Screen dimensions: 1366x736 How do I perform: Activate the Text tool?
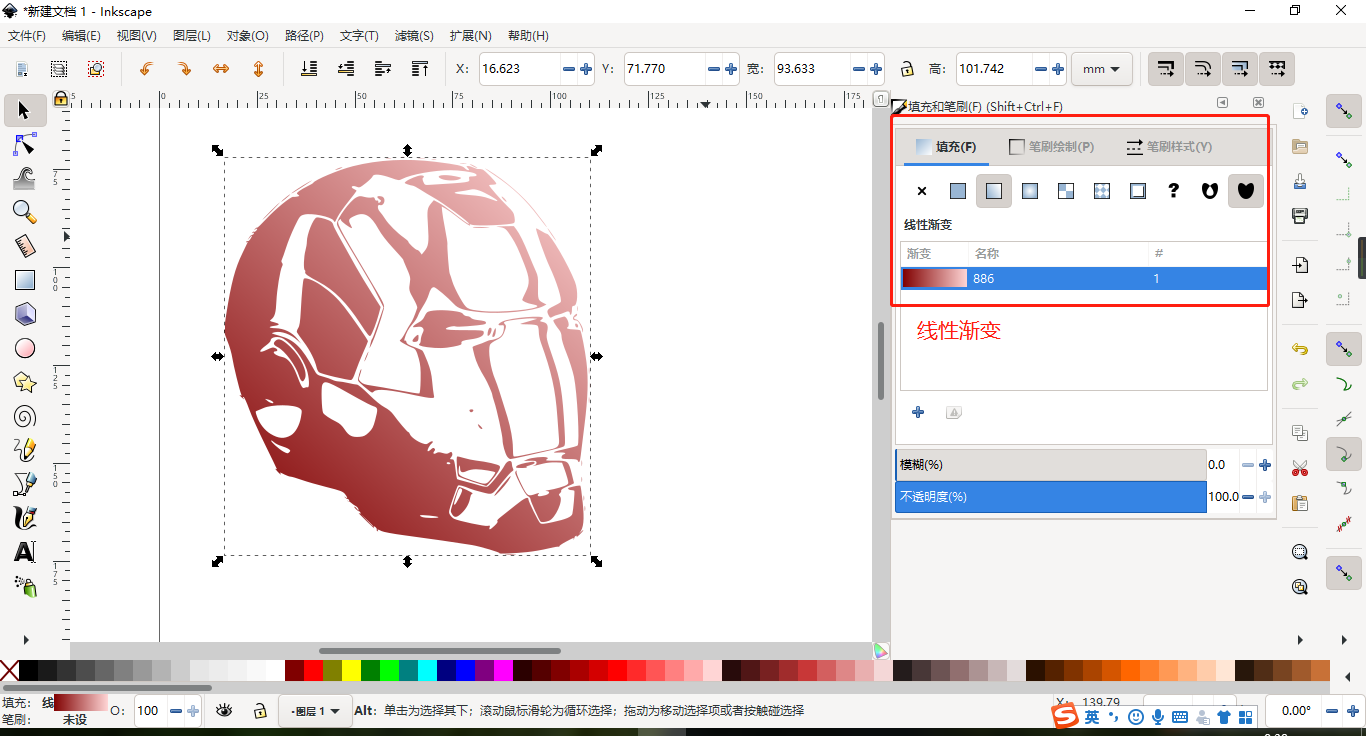(25, 551)
